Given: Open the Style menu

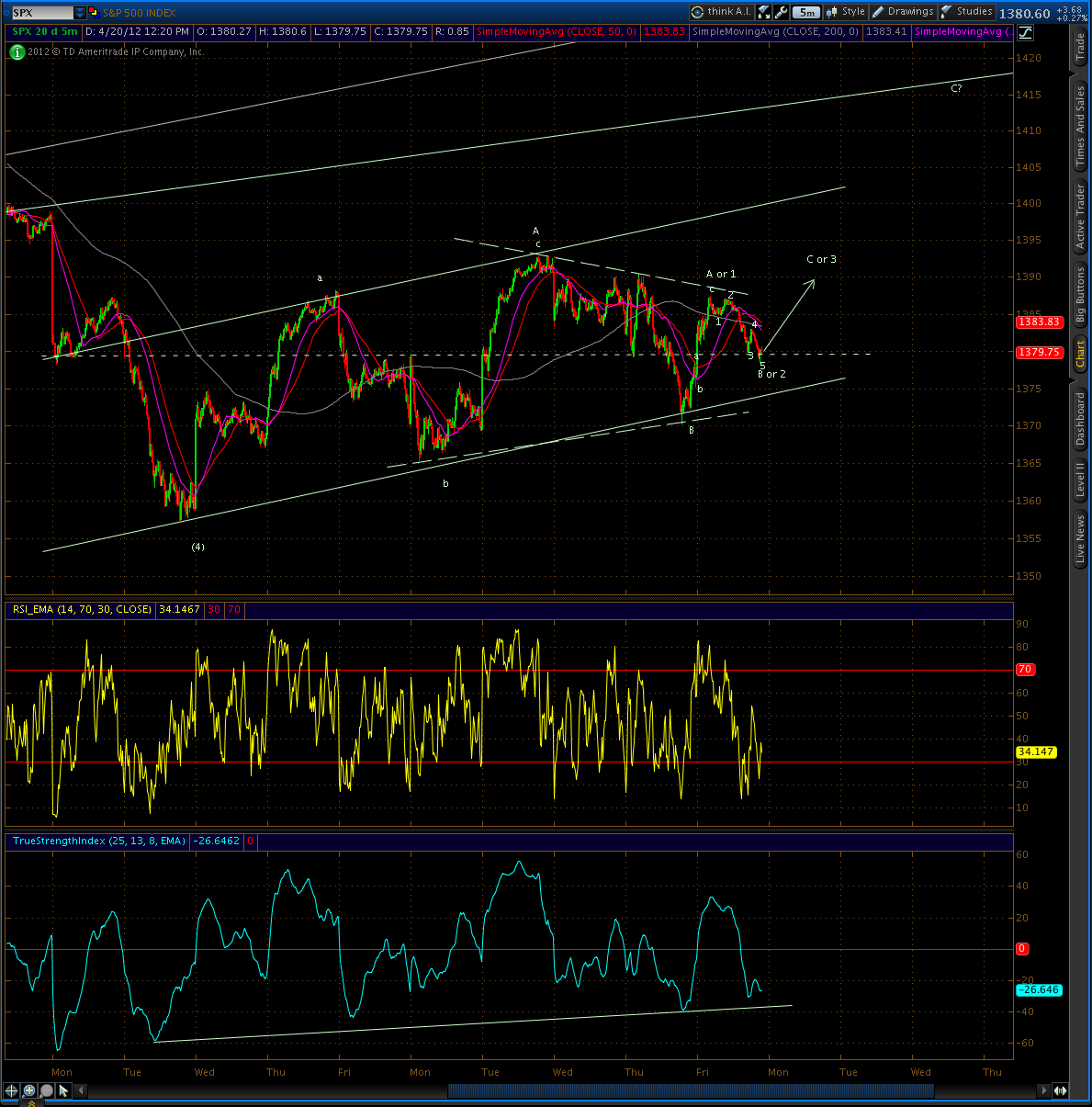Looking at the screenshot, I should coord(846,12).
